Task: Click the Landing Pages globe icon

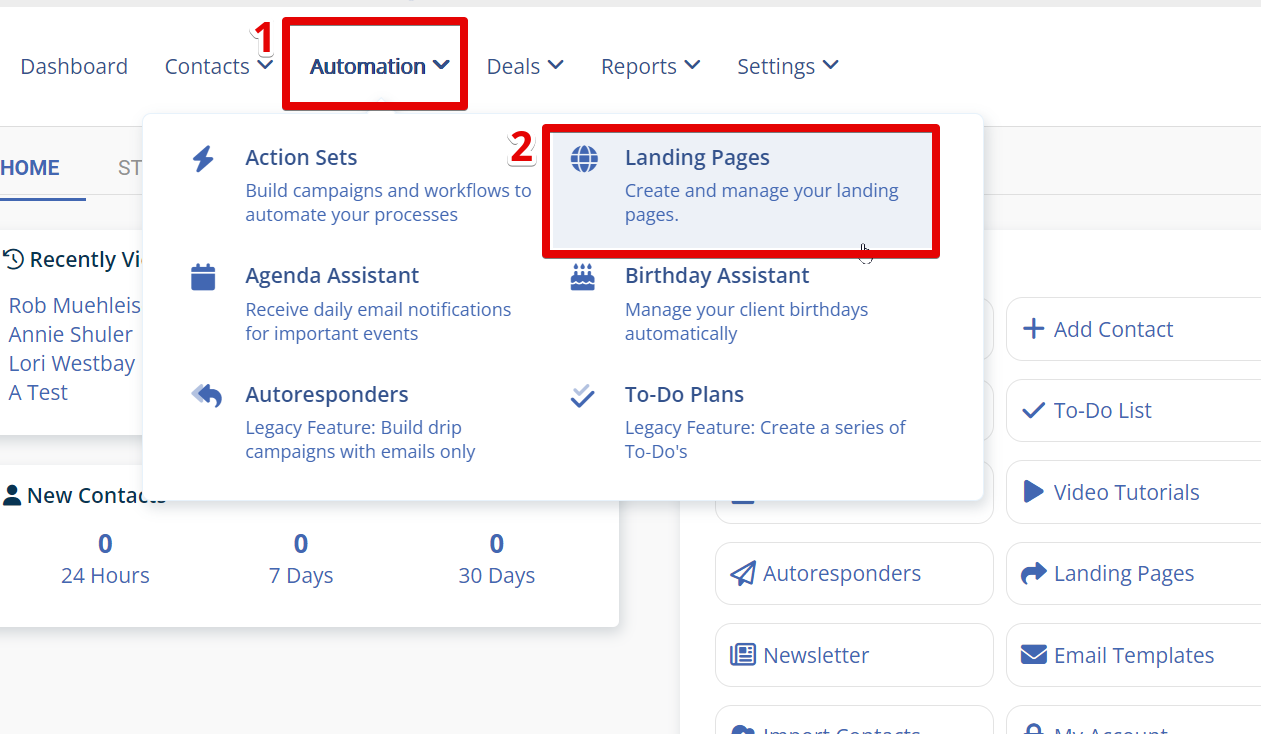Action: 584,158
